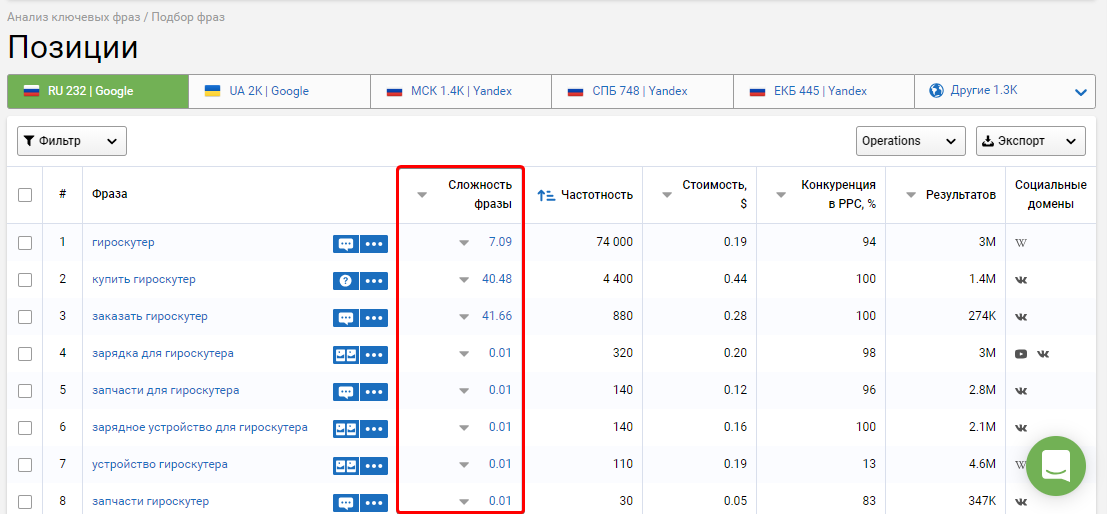Check the box for купить гироскутер

(25, 280)
